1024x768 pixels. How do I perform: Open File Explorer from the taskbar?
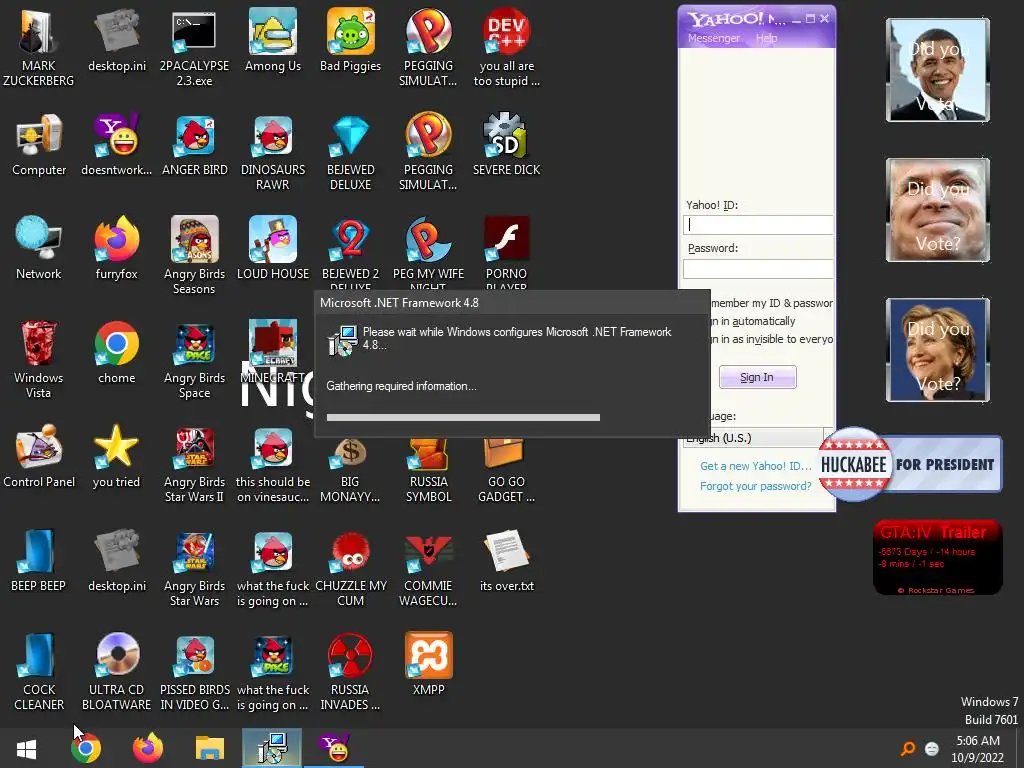[210, 748]
